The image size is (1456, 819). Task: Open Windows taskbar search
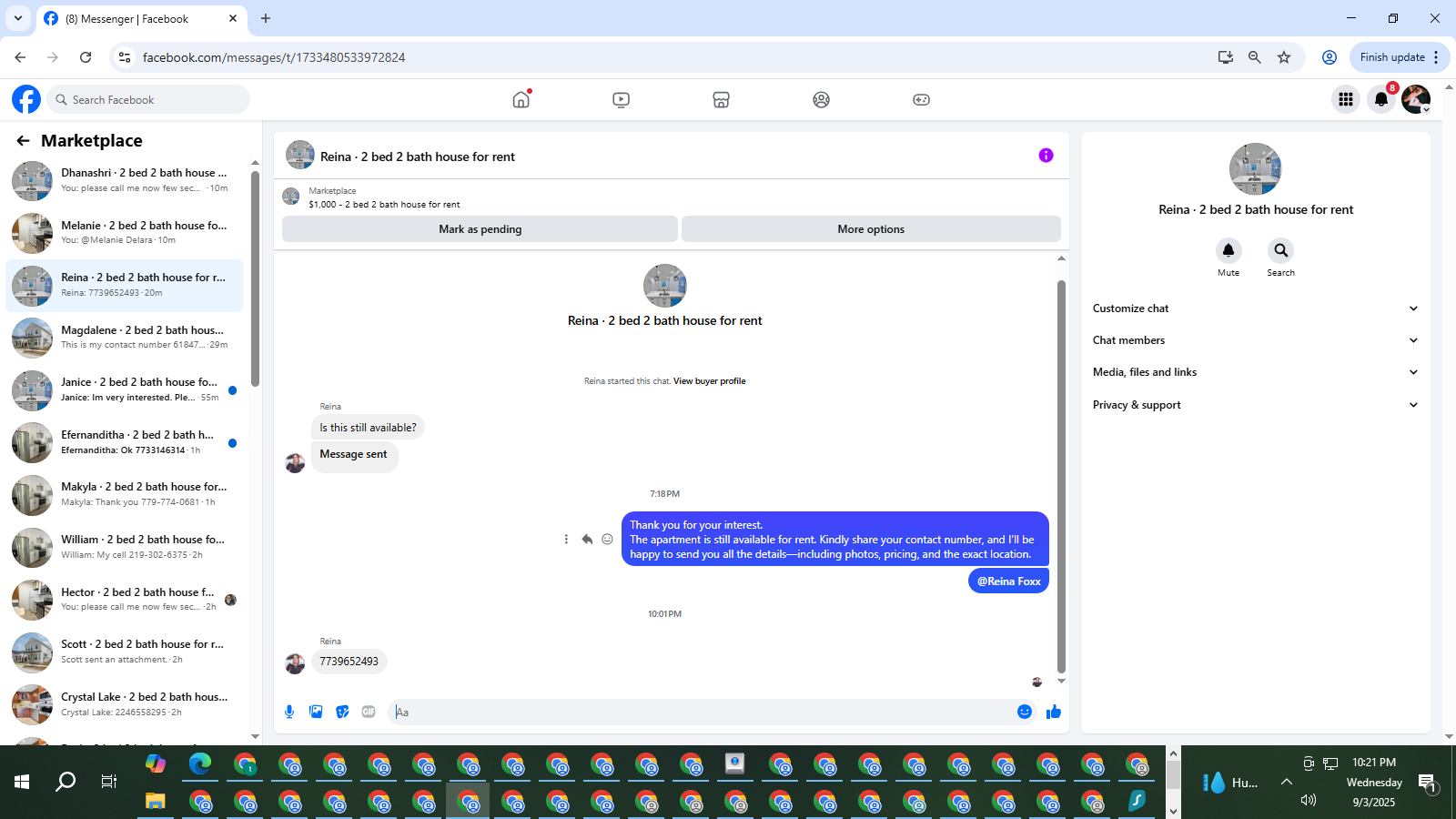coord(66,782)
